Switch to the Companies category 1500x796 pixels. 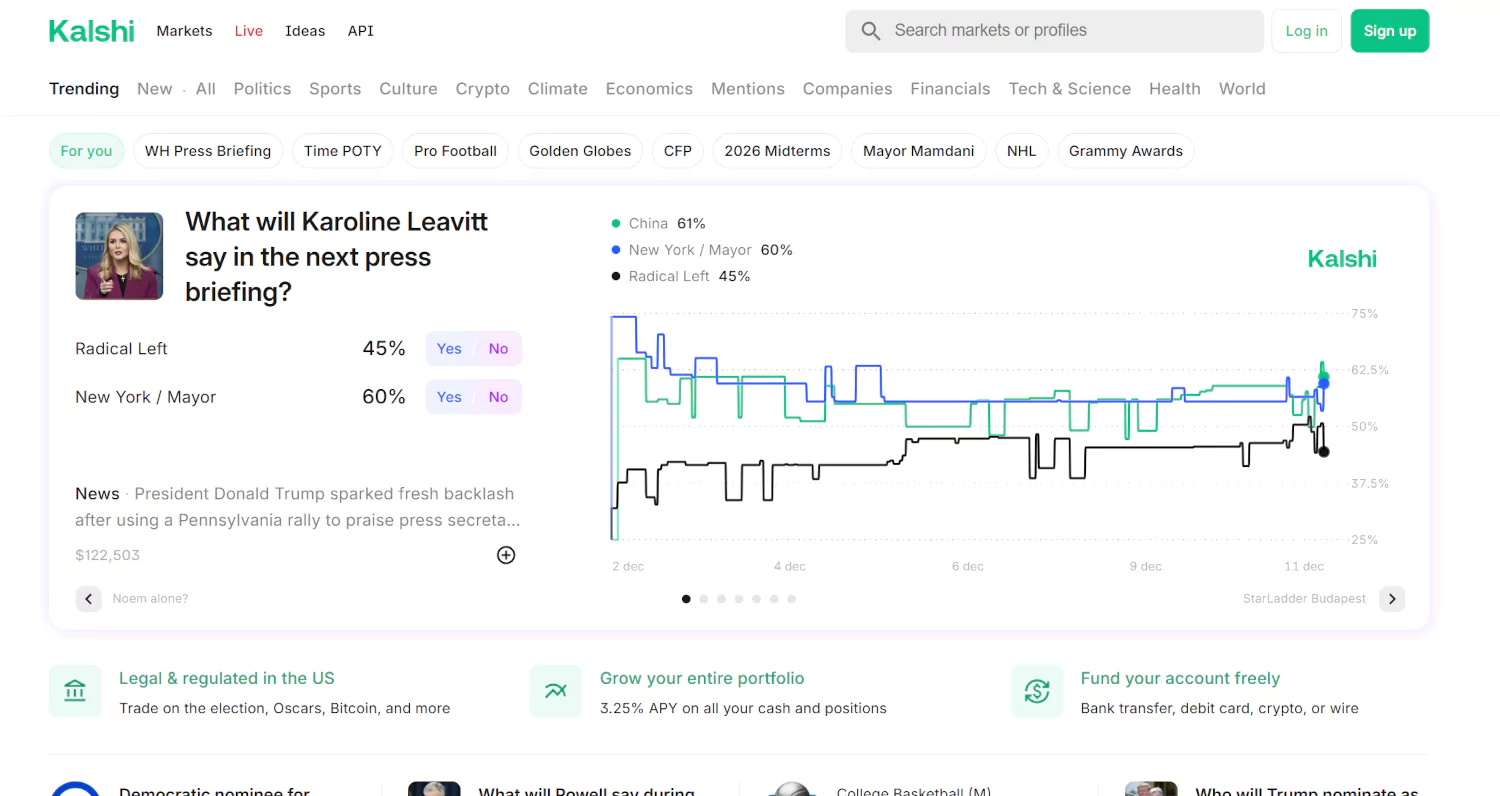(x=847, y=89)
